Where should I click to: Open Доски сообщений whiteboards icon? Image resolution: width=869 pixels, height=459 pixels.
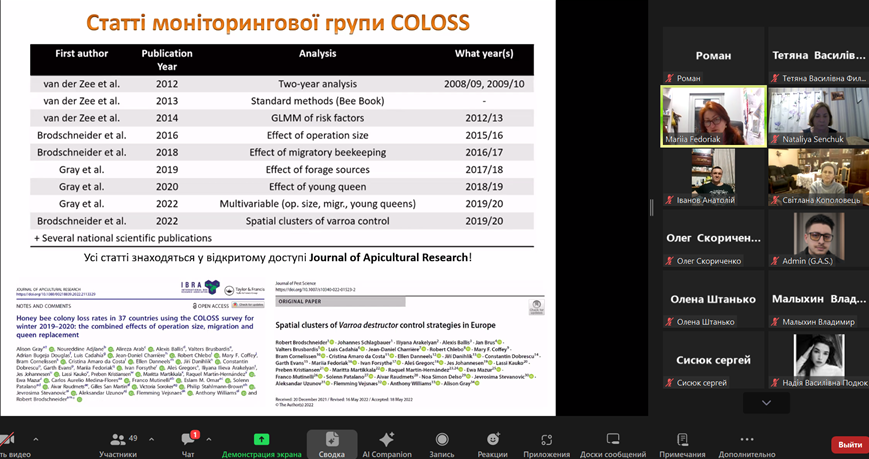613,440
